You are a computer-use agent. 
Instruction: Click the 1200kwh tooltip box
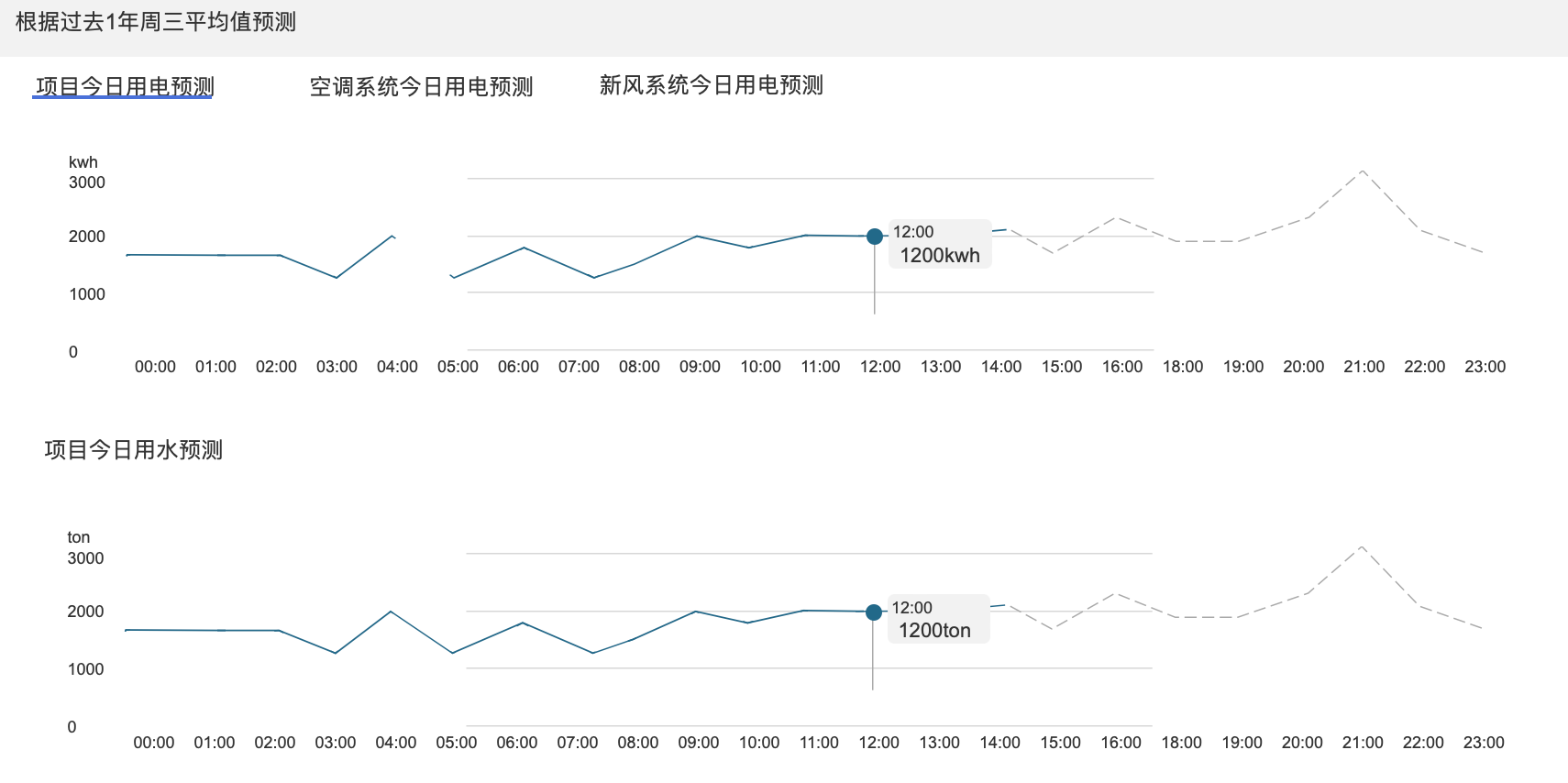940,245
